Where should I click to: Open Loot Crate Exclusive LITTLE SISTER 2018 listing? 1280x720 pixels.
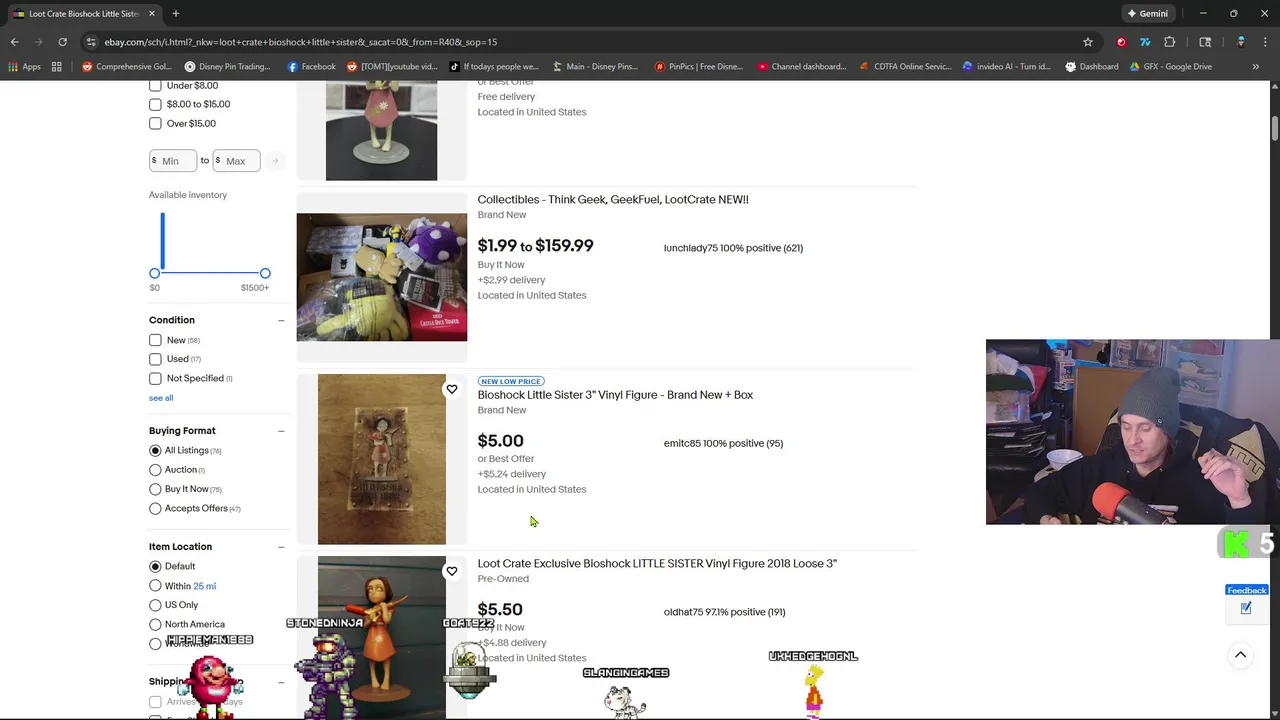click(x=657, y=564)
